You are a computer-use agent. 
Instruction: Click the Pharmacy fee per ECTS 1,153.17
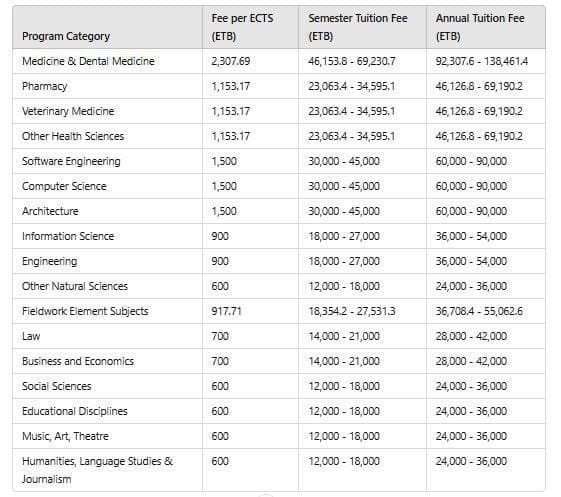(x=230, y=86)
